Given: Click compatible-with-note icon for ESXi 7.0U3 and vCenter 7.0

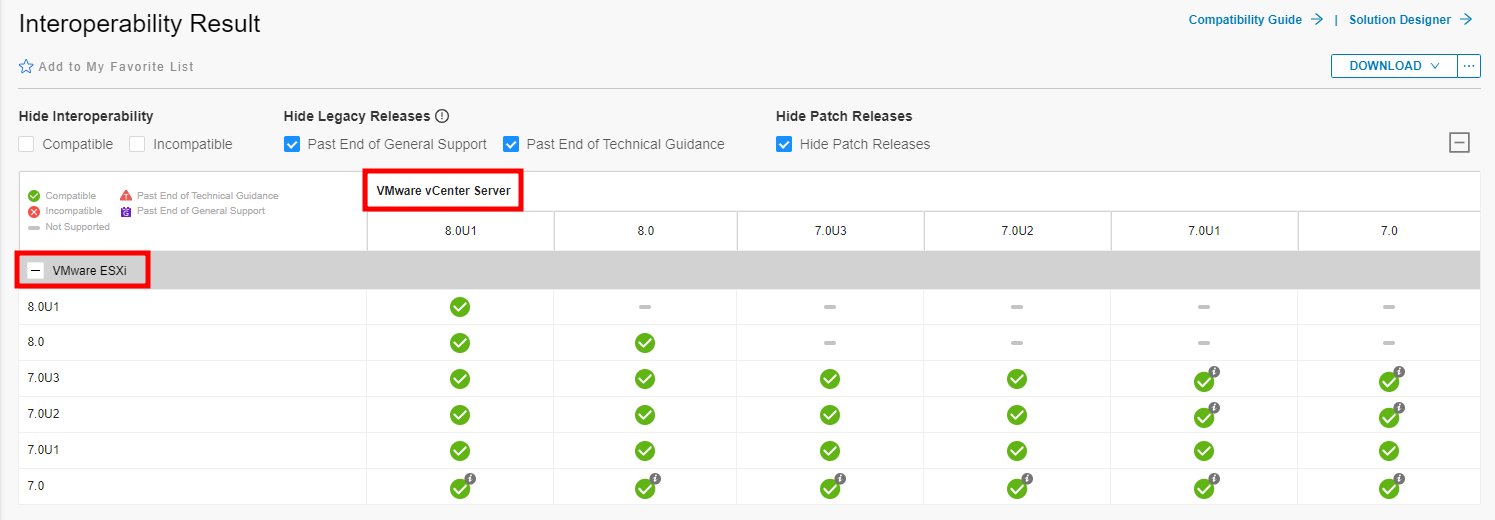Looking at the screenshot, I should (1390, 380).
